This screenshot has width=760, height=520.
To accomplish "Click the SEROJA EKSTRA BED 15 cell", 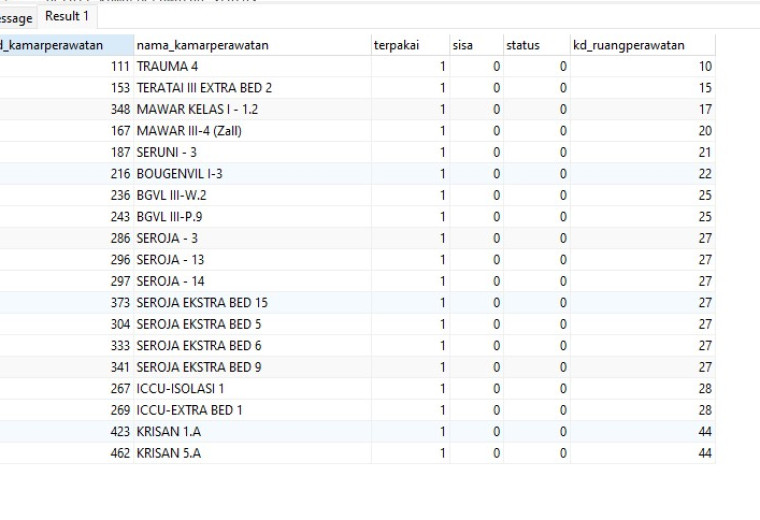I will pyautogui.click(x=252, y=302).
